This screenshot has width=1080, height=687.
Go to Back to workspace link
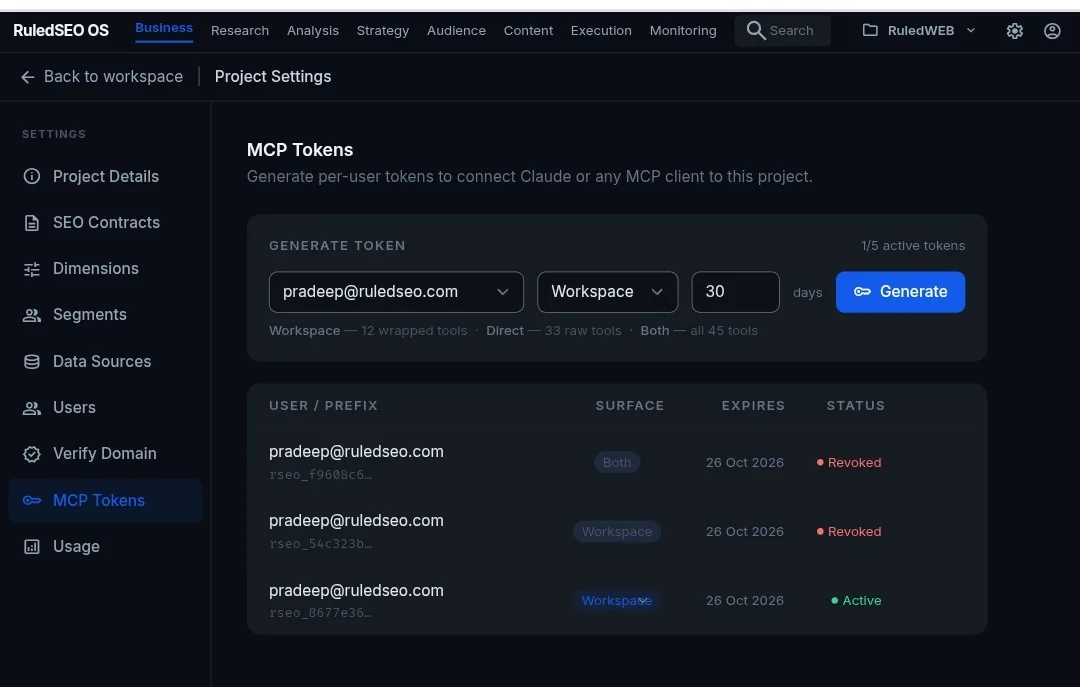click(x=113, y=77)
